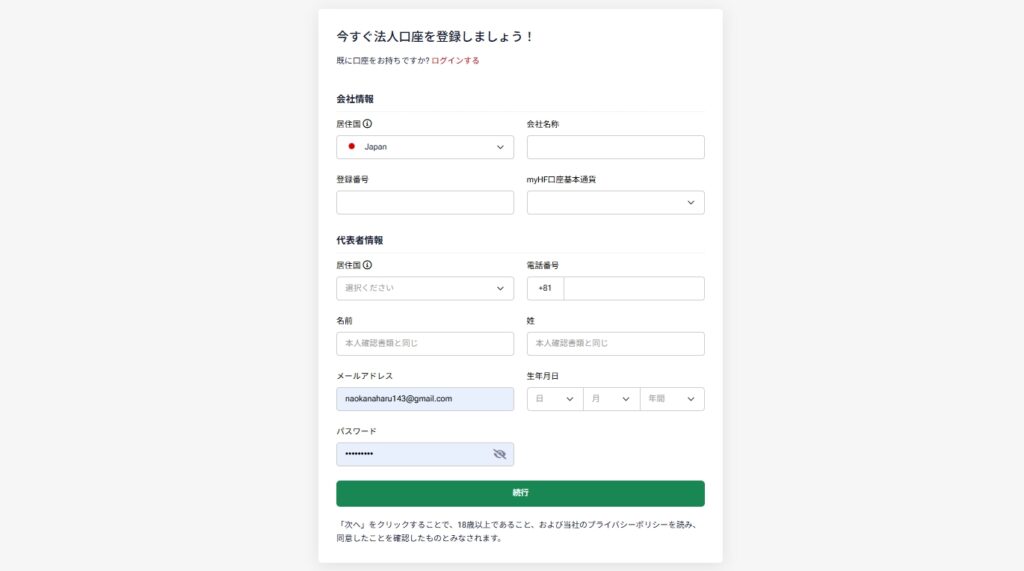The width and height of the screenshot is (1024, 571).
Task: Click into the 登録番号 input field
Action: 425,203
